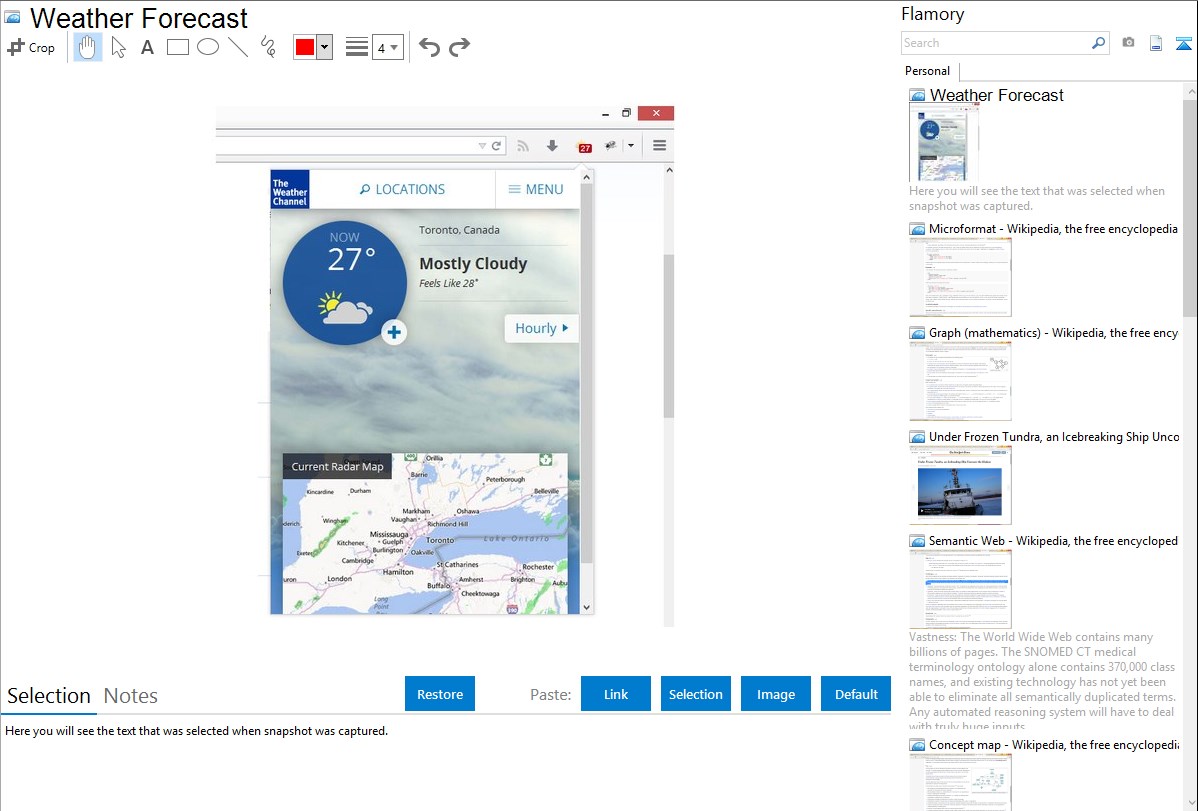
Task: Open the color picker dropdown arrow
Action: click(x=324, y=47)
